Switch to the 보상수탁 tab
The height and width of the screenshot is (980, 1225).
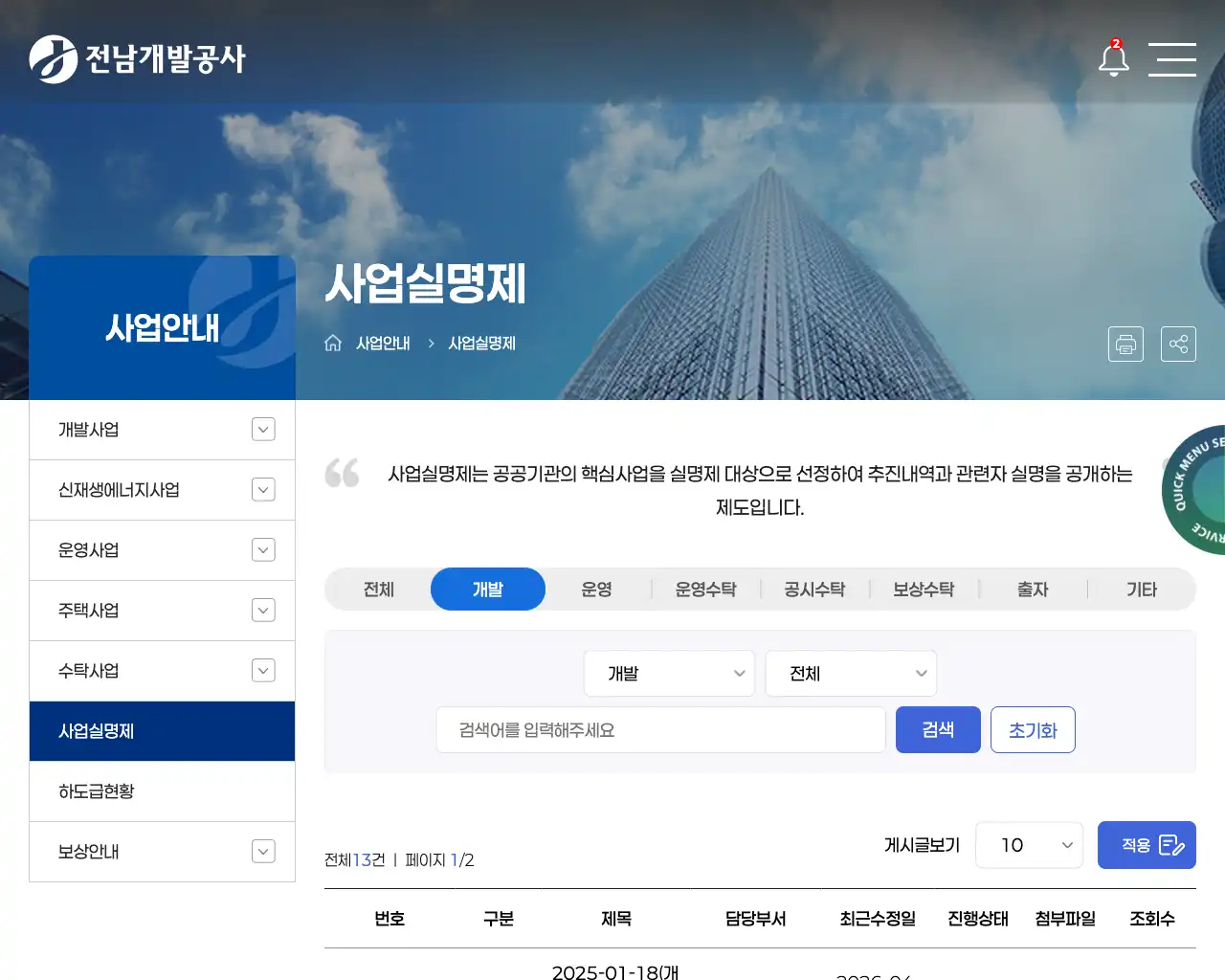click(x=924, y=590)
